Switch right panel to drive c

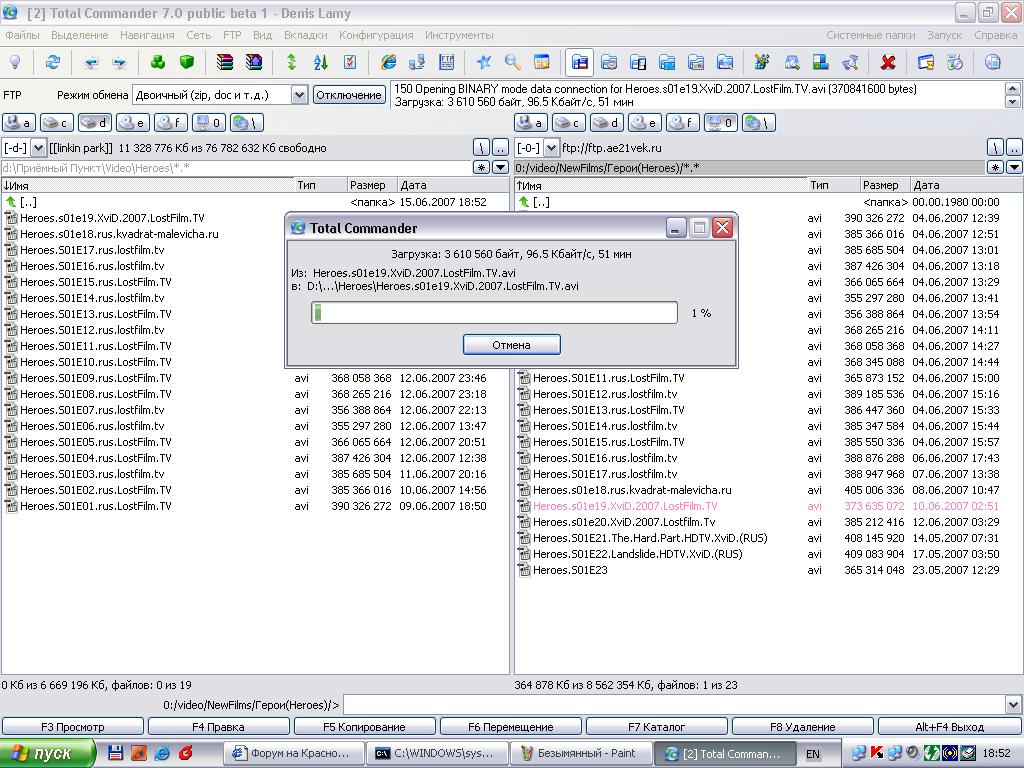(x=569, y=122)
